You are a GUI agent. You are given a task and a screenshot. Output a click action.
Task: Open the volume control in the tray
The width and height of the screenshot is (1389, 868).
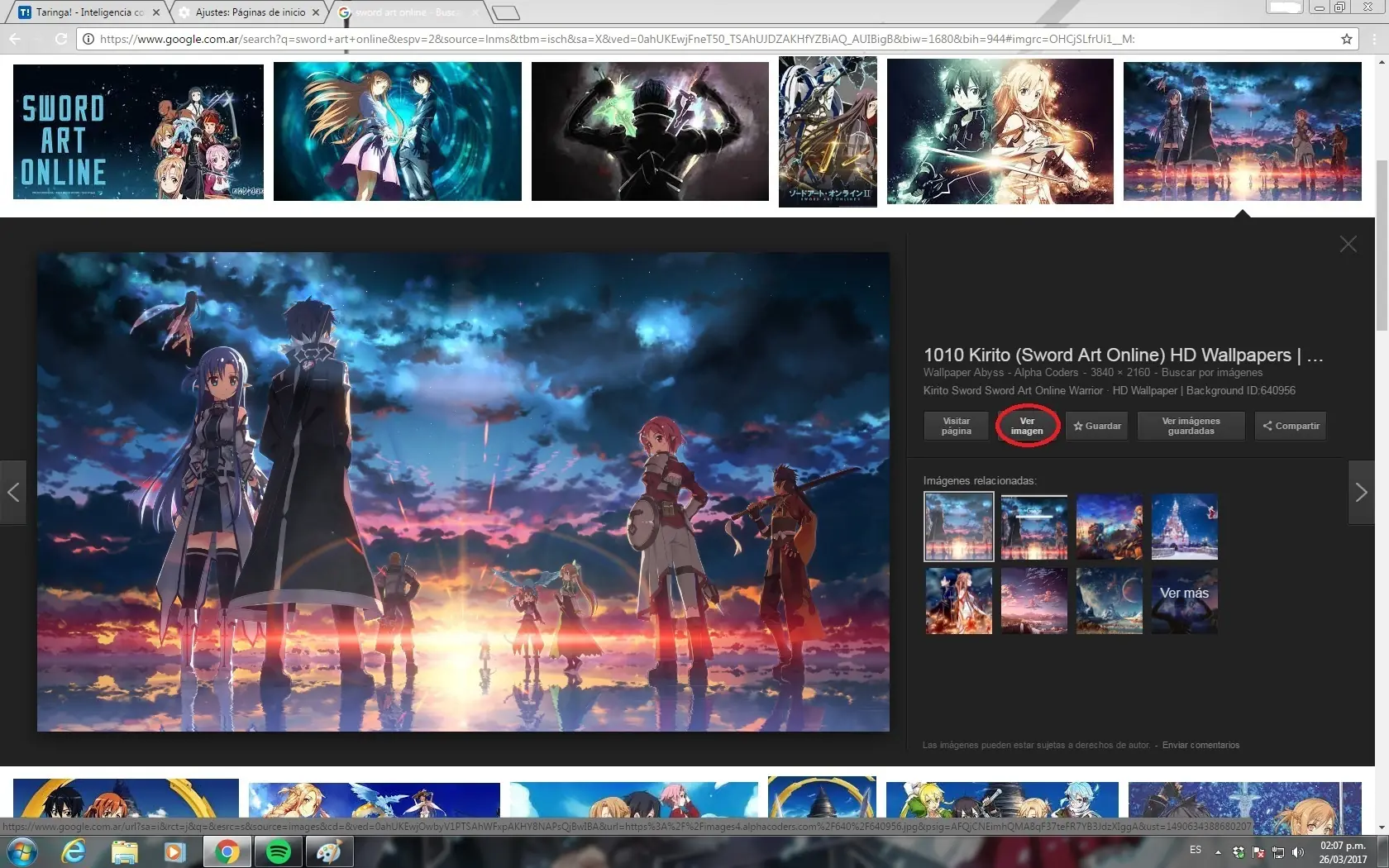tap(1298, 851)
